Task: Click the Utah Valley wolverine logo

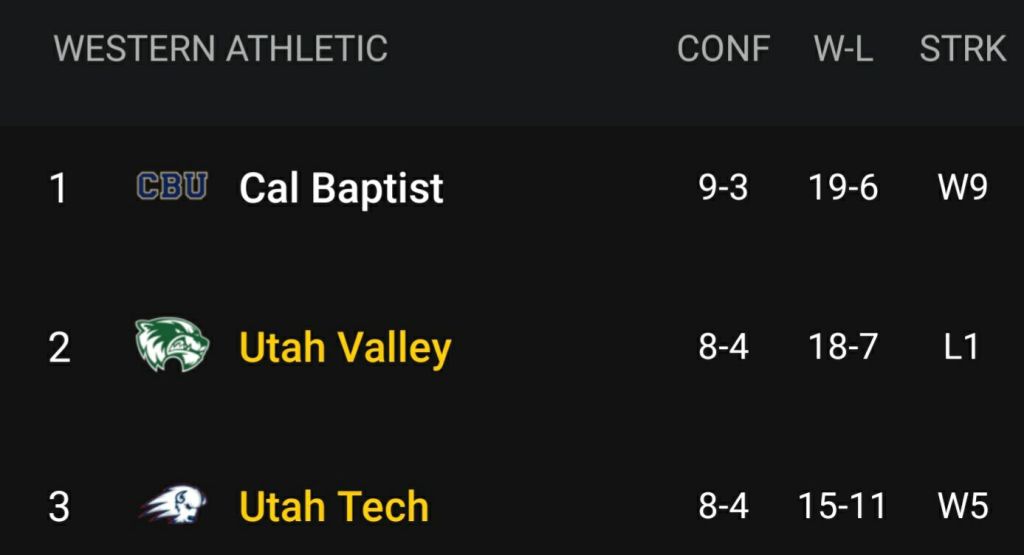Action: tap(172, 346)
